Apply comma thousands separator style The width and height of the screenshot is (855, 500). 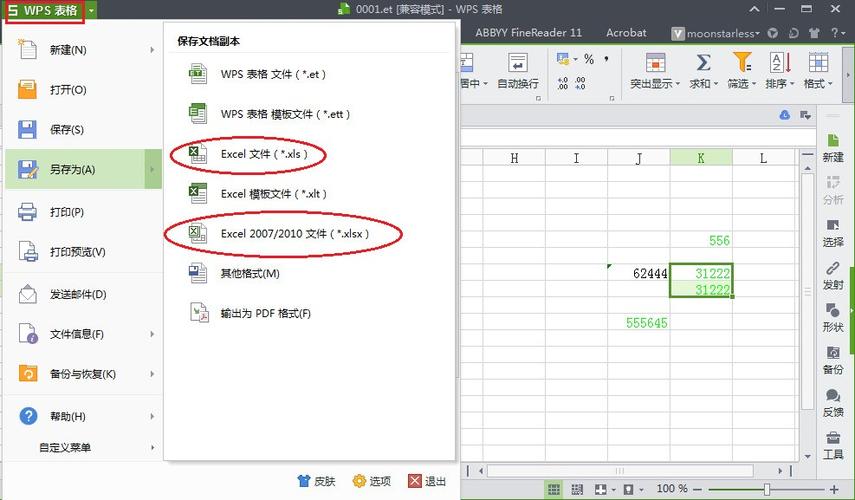click(606, 59)
